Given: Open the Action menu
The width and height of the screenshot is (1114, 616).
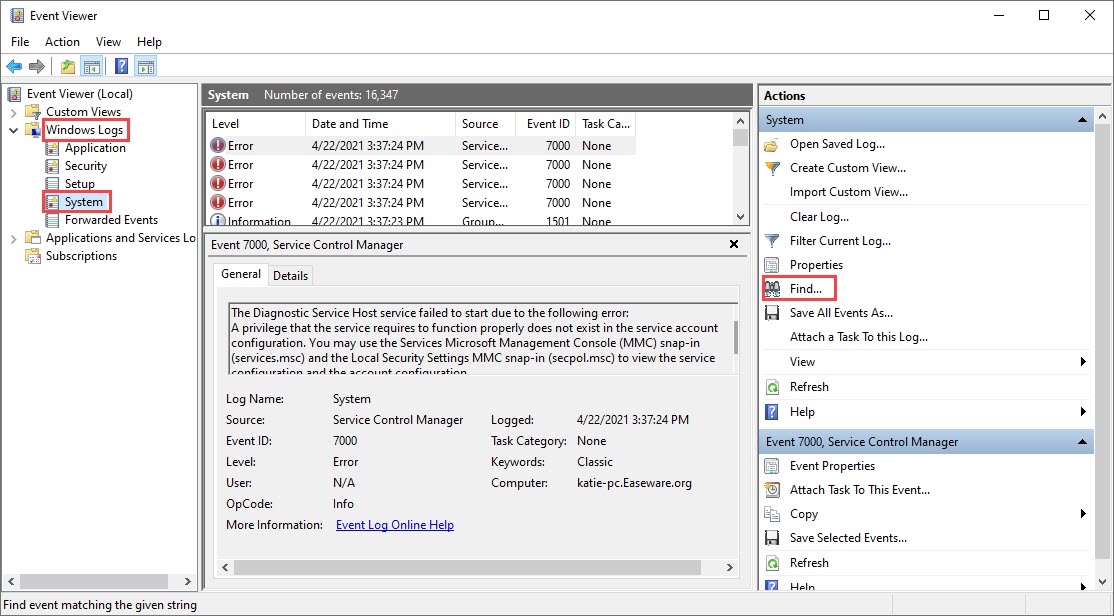Looking at the screenshot, I should (62, 42).
